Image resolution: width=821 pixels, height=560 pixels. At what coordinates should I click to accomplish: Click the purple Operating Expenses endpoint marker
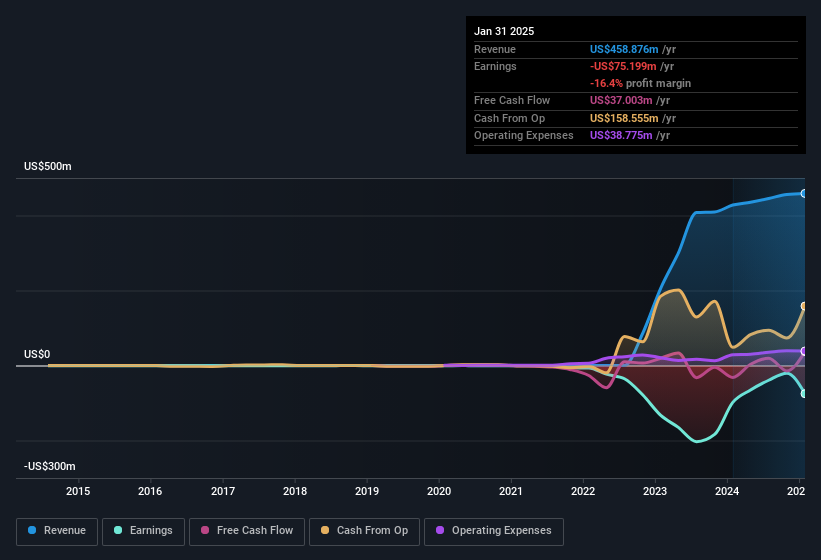804,351
